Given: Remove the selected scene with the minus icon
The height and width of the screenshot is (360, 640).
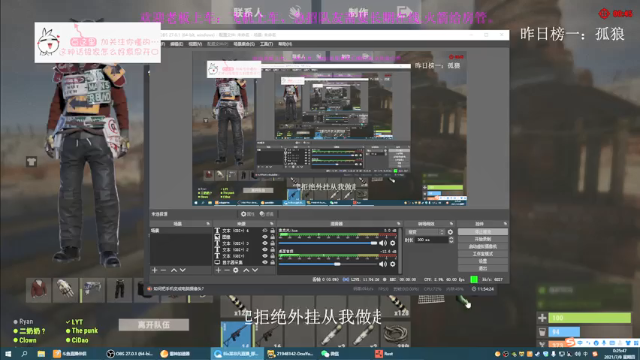Looking at the screenshot, I should point(163,270).
